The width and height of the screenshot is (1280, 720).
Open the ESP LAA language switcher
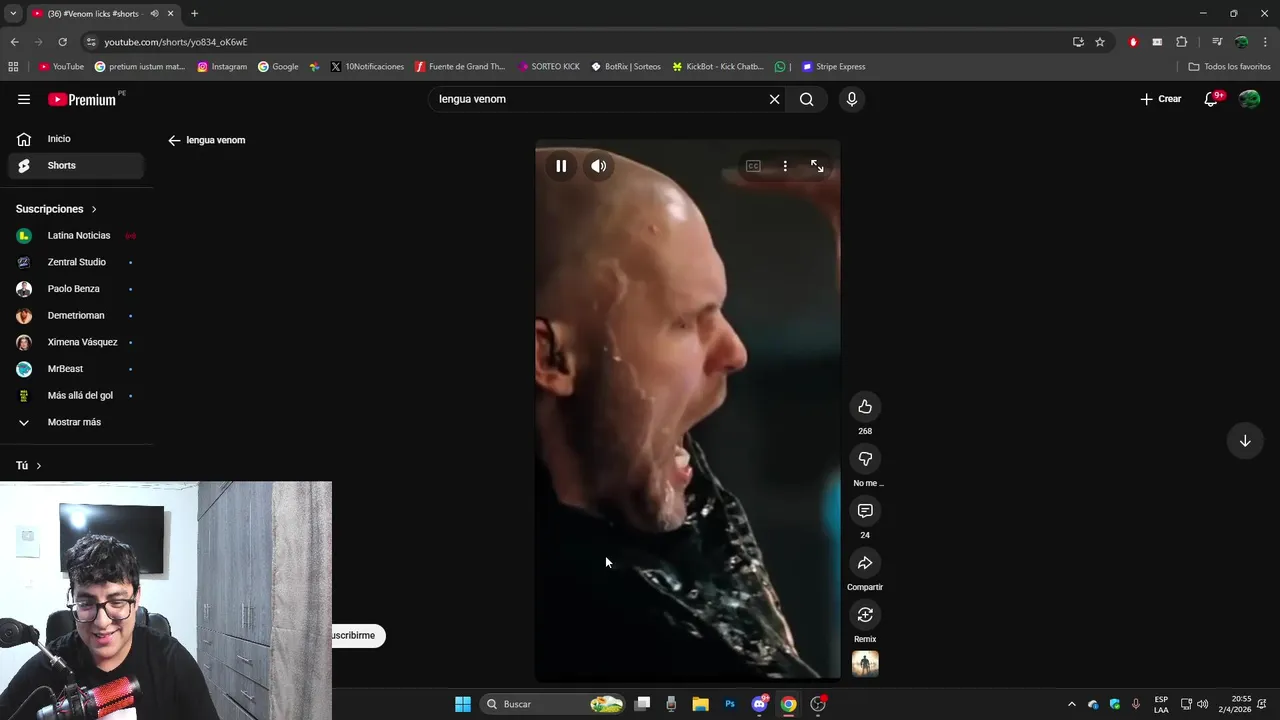tap(1161, 704)
